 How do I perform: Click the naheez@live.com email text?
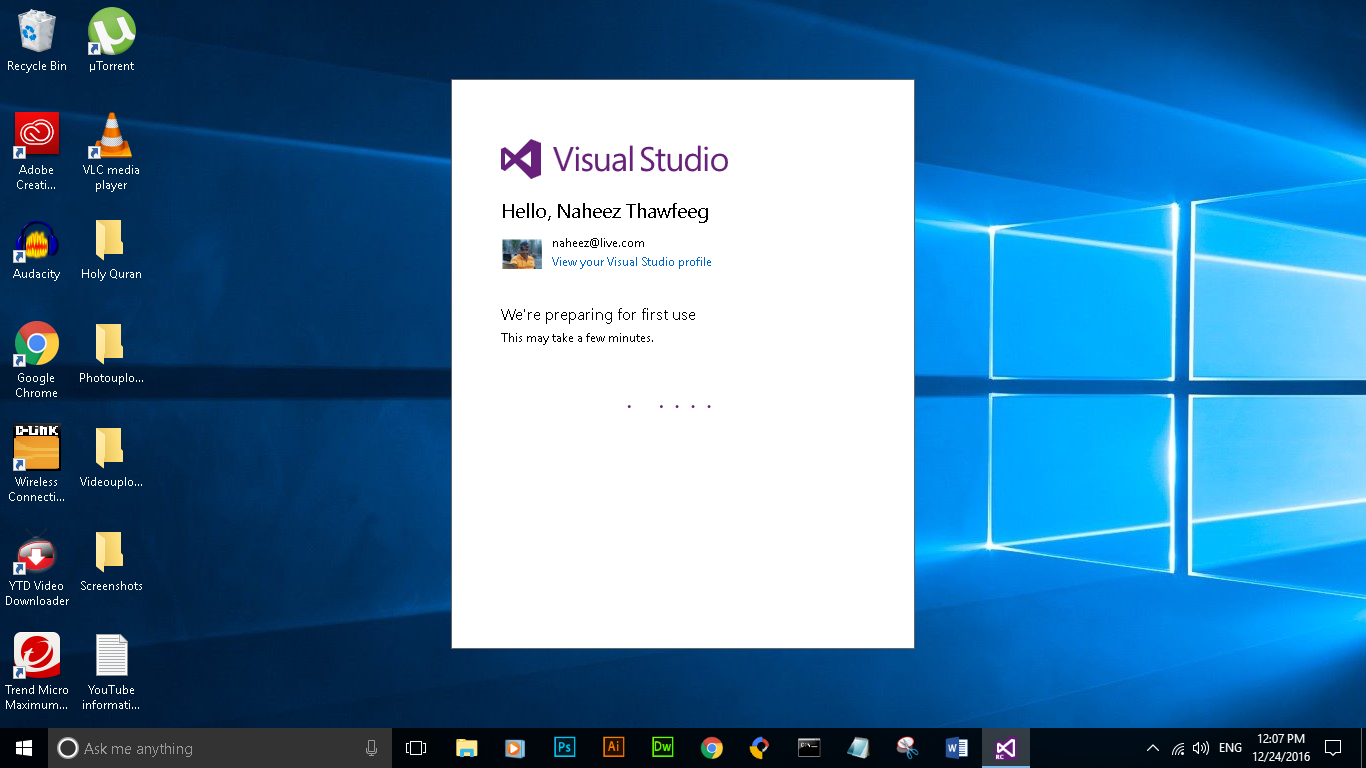(x=598, y=243)
